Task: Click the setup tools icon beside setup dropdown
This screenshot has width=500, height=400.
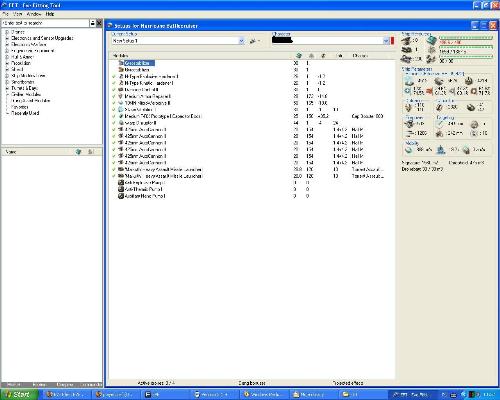Action: click(x=253, y=41)
